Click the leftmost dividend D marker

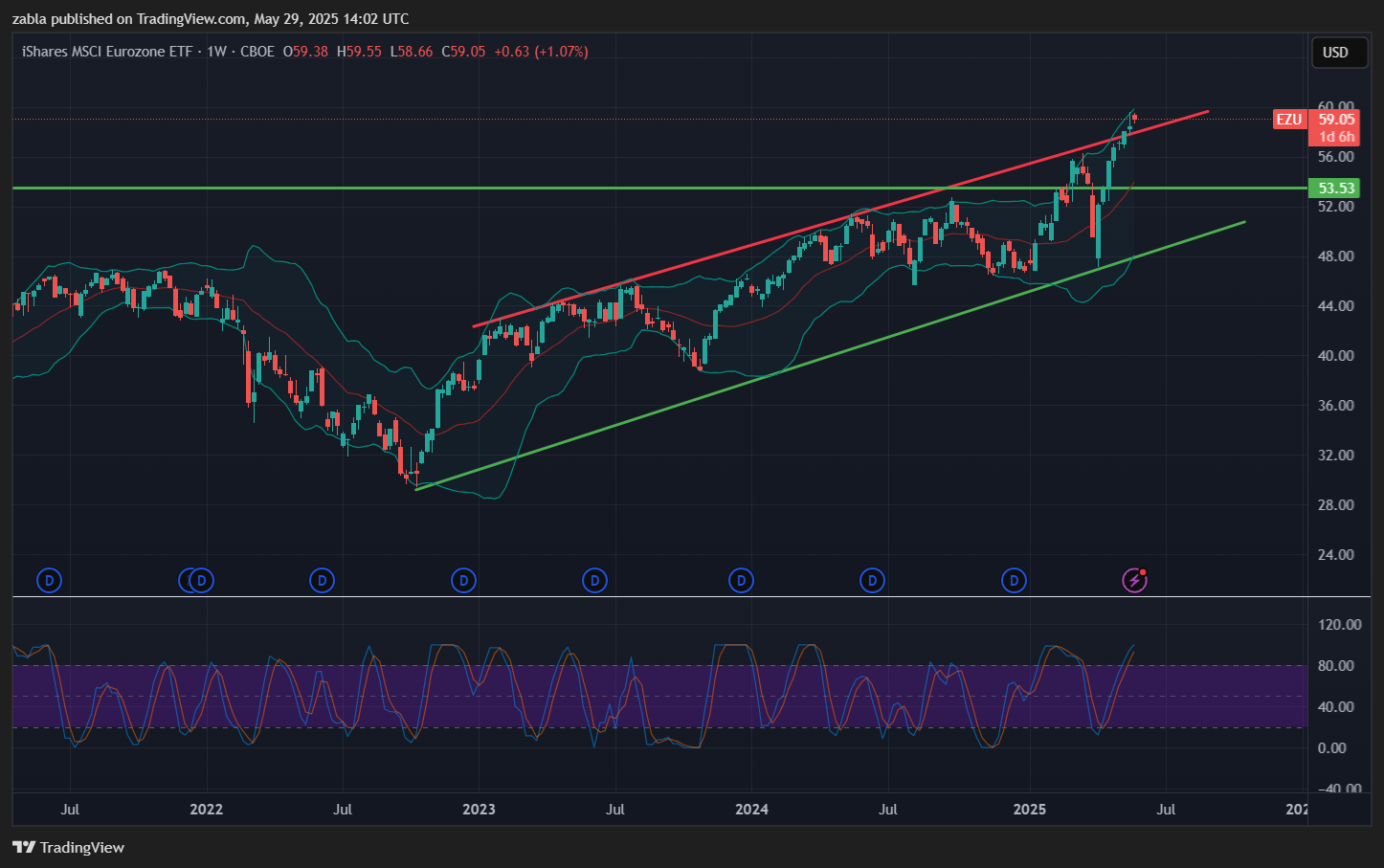point(49,580)
